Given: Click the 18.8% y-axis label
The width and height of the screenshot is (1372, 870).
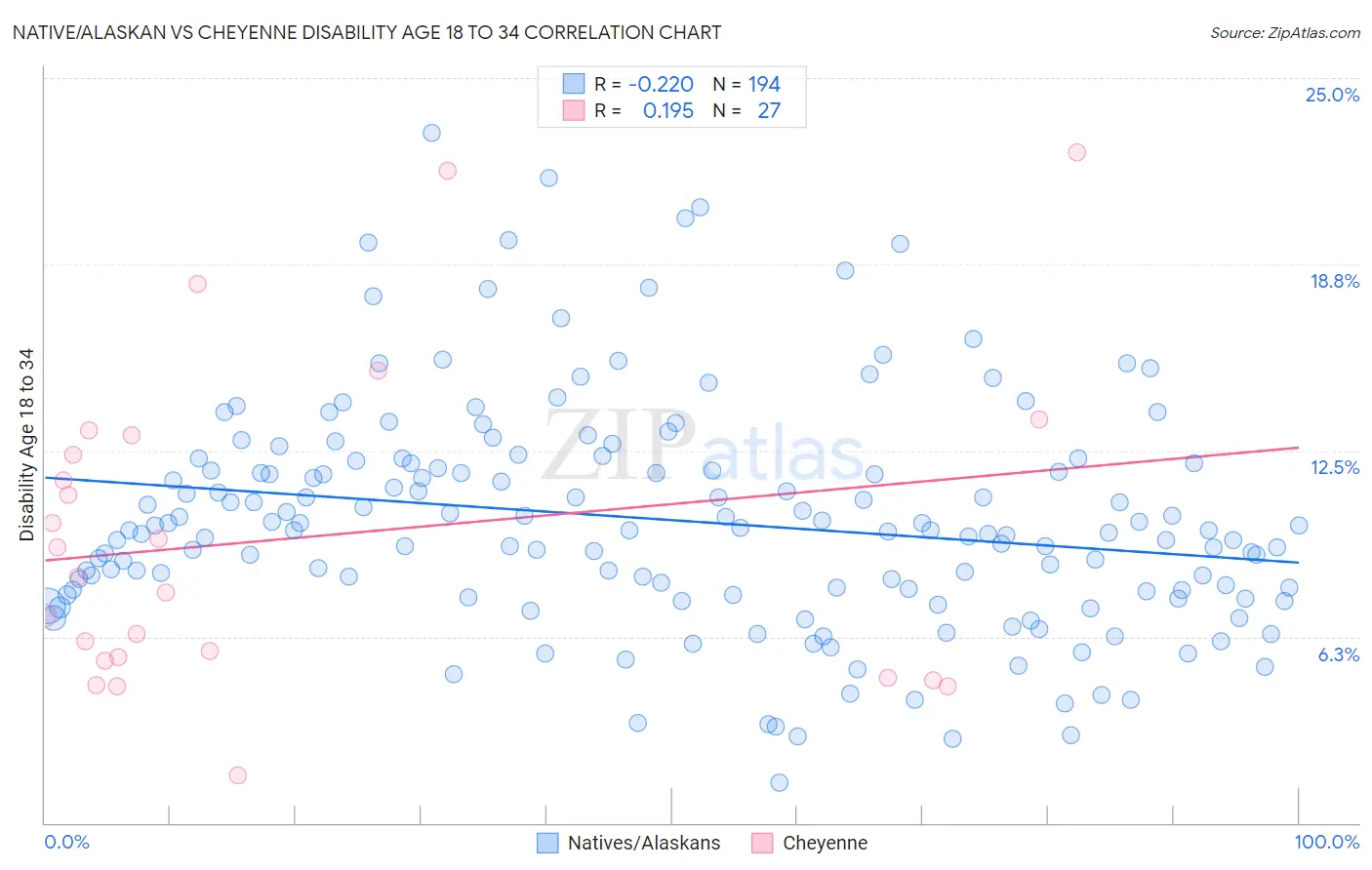Looking at the screenshot, I should [1334, 281].
